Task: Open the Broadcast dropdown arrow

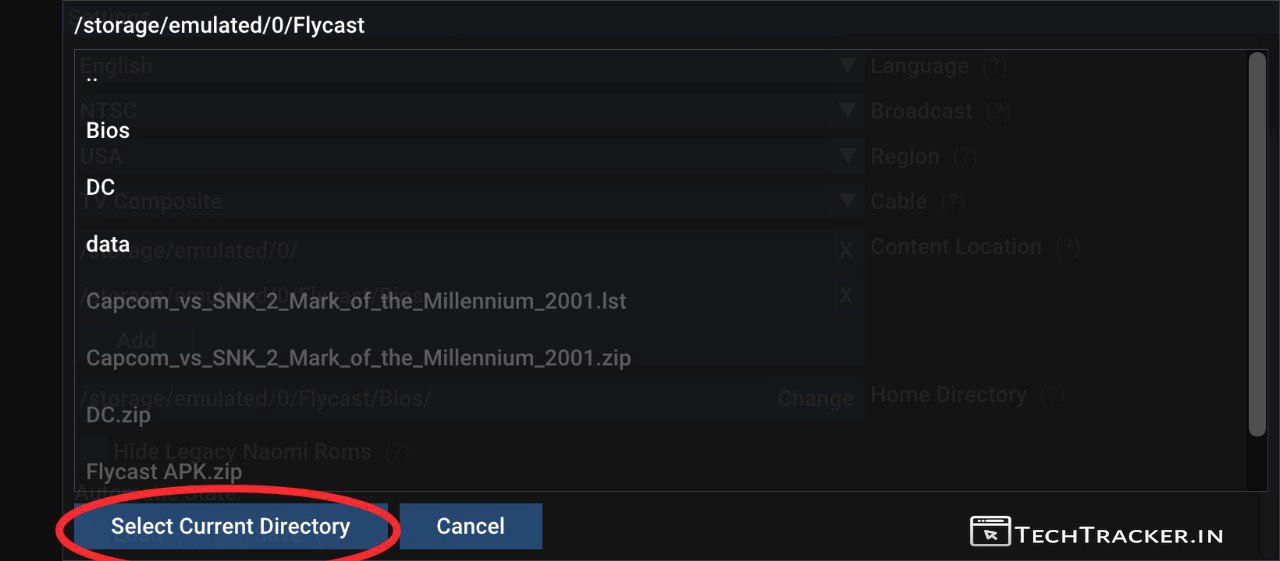Action: click(848, 111)
